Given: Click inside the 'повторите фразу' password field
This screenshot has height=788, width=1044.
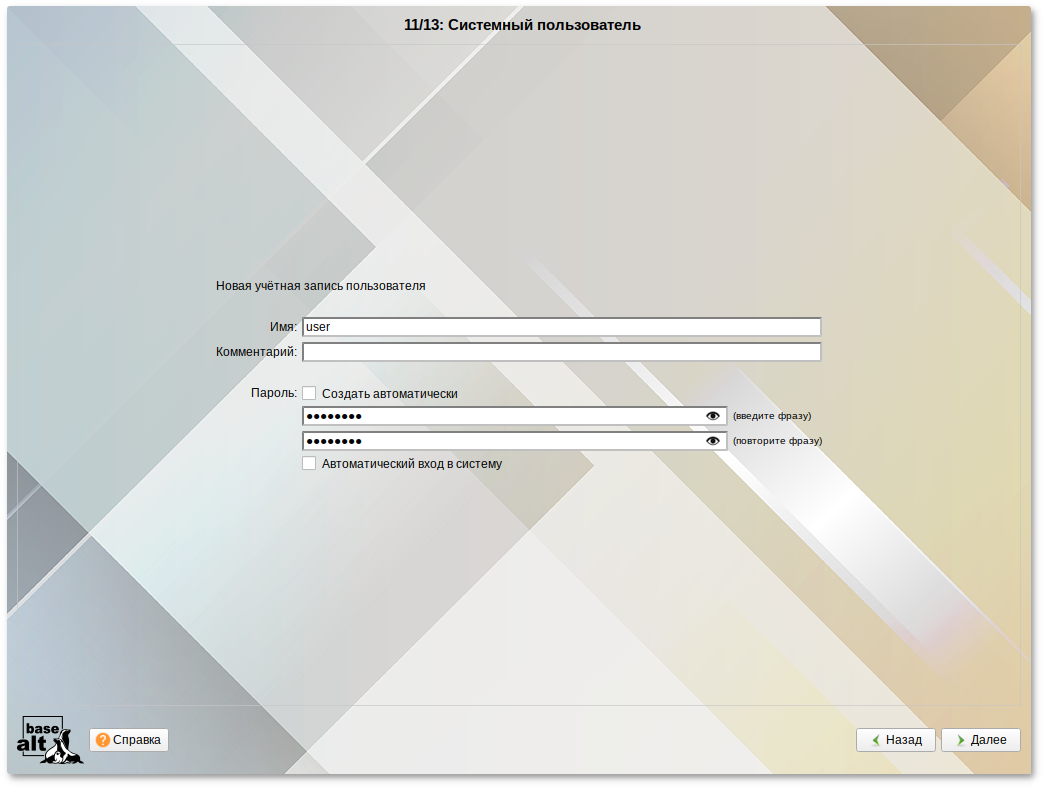Looking at the screenshot, I should [500, 441].
